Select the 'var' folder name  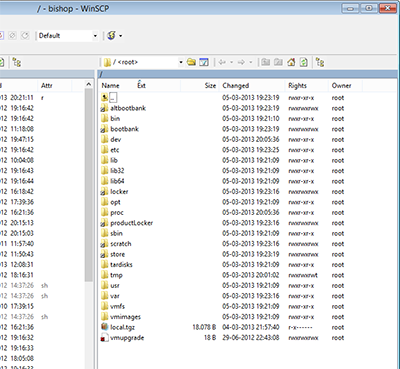click(x=115, y=296)
